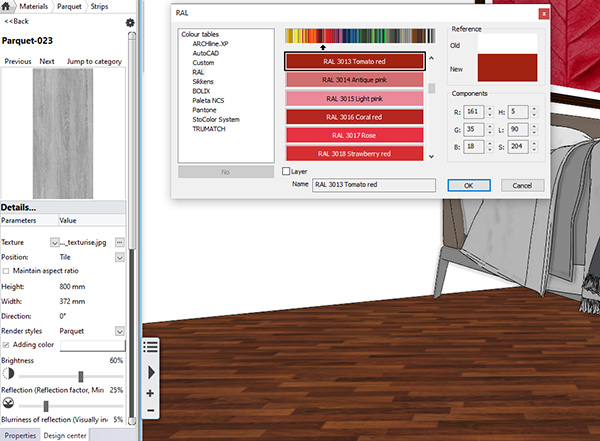Expand the Render styles Parquet dropdown

(119, 331)
